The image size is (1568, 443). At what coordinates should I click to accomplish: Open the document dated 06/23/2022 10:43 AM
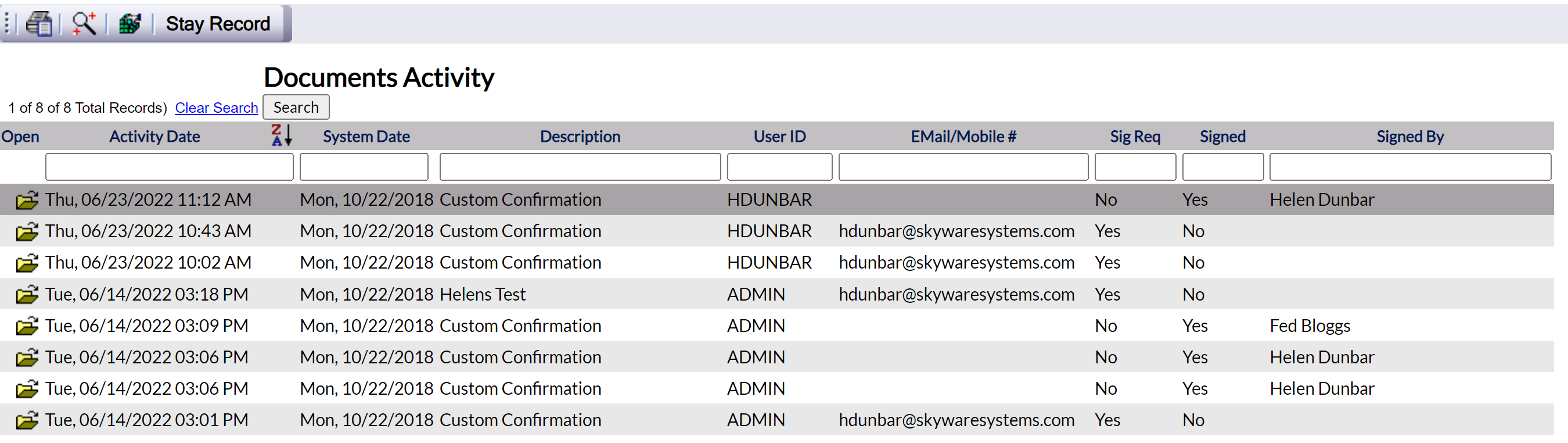coord(27,231)
